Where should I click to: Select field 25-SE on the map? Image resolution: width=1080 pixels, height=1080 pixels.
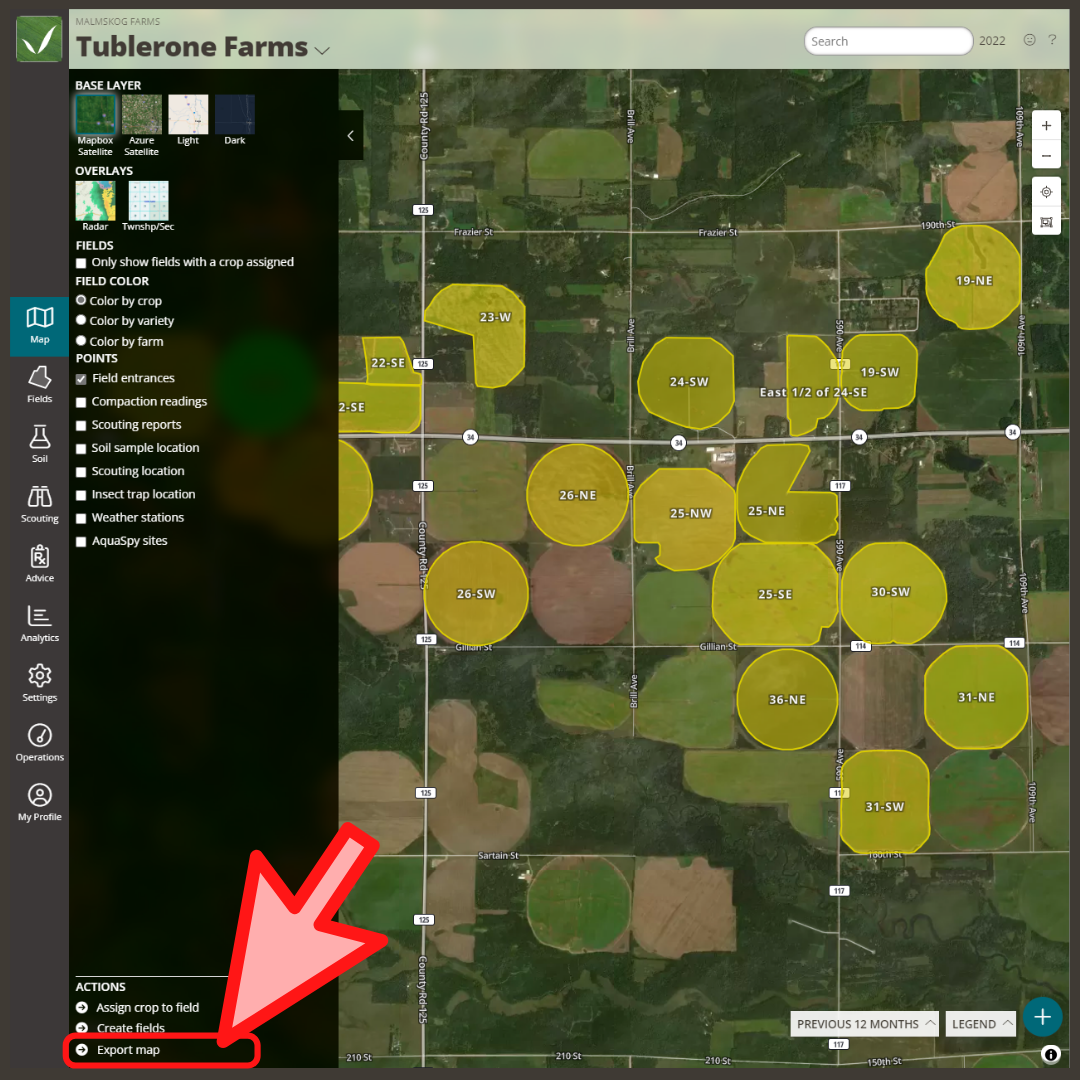click(776, 594)
